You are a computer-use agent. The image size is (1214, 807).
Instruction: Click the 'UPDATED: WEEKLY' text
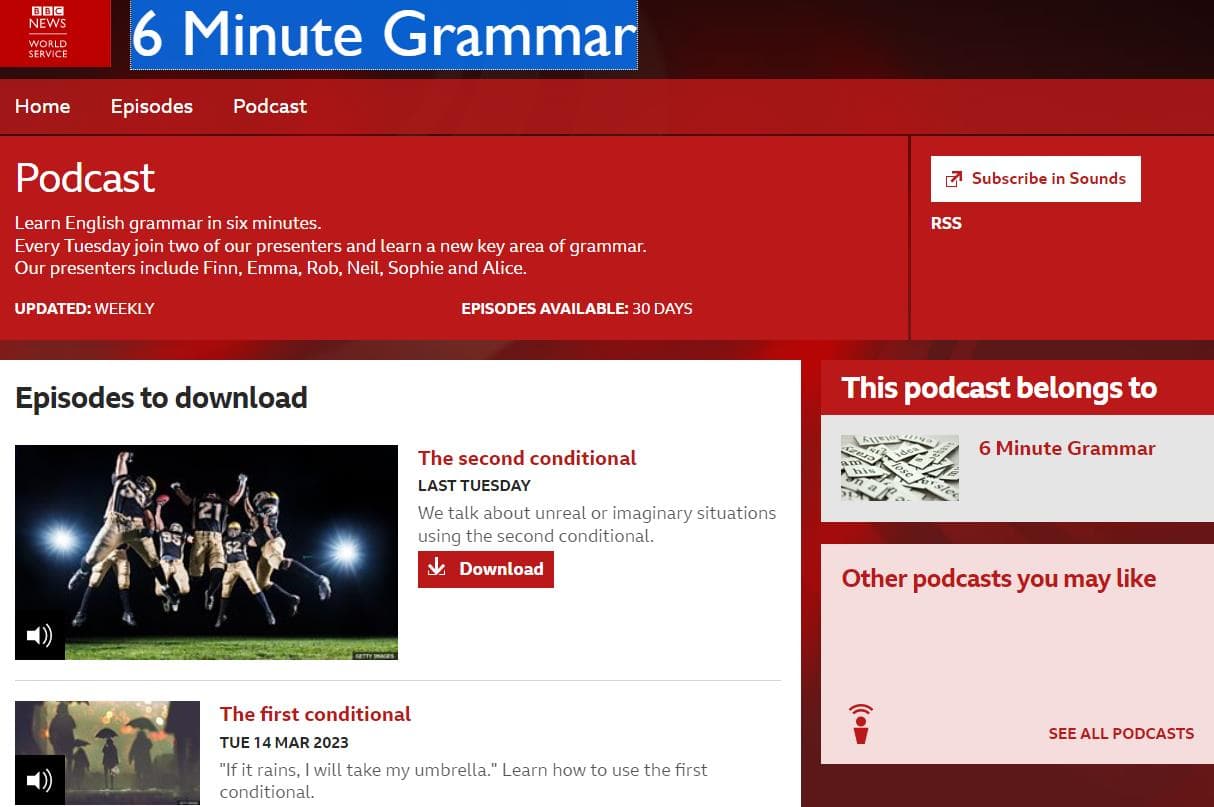85,308
